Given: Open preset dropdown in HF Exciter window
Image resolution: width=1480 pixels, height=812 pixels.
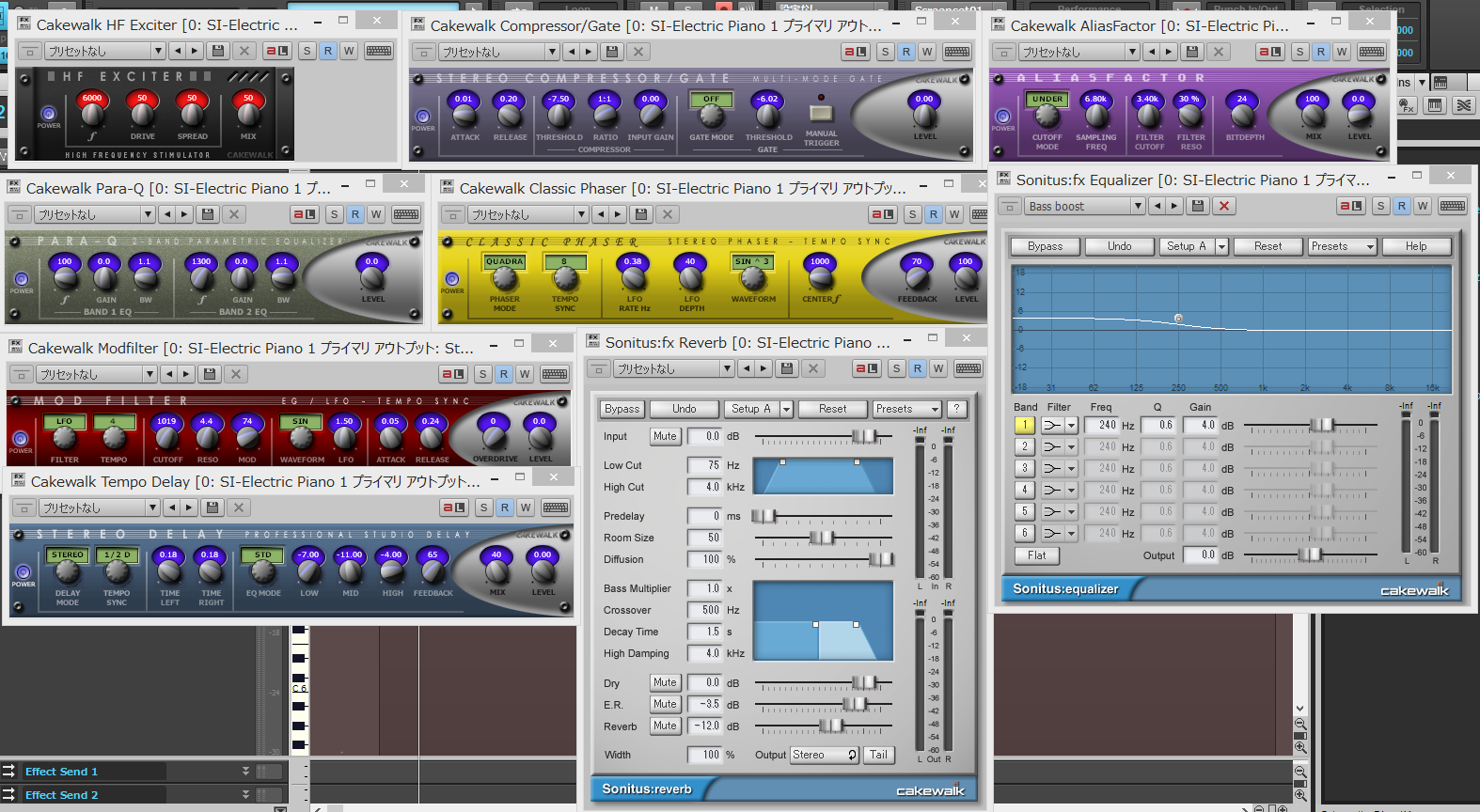Looking at the screenshot, I should click(x=159, y=51).
